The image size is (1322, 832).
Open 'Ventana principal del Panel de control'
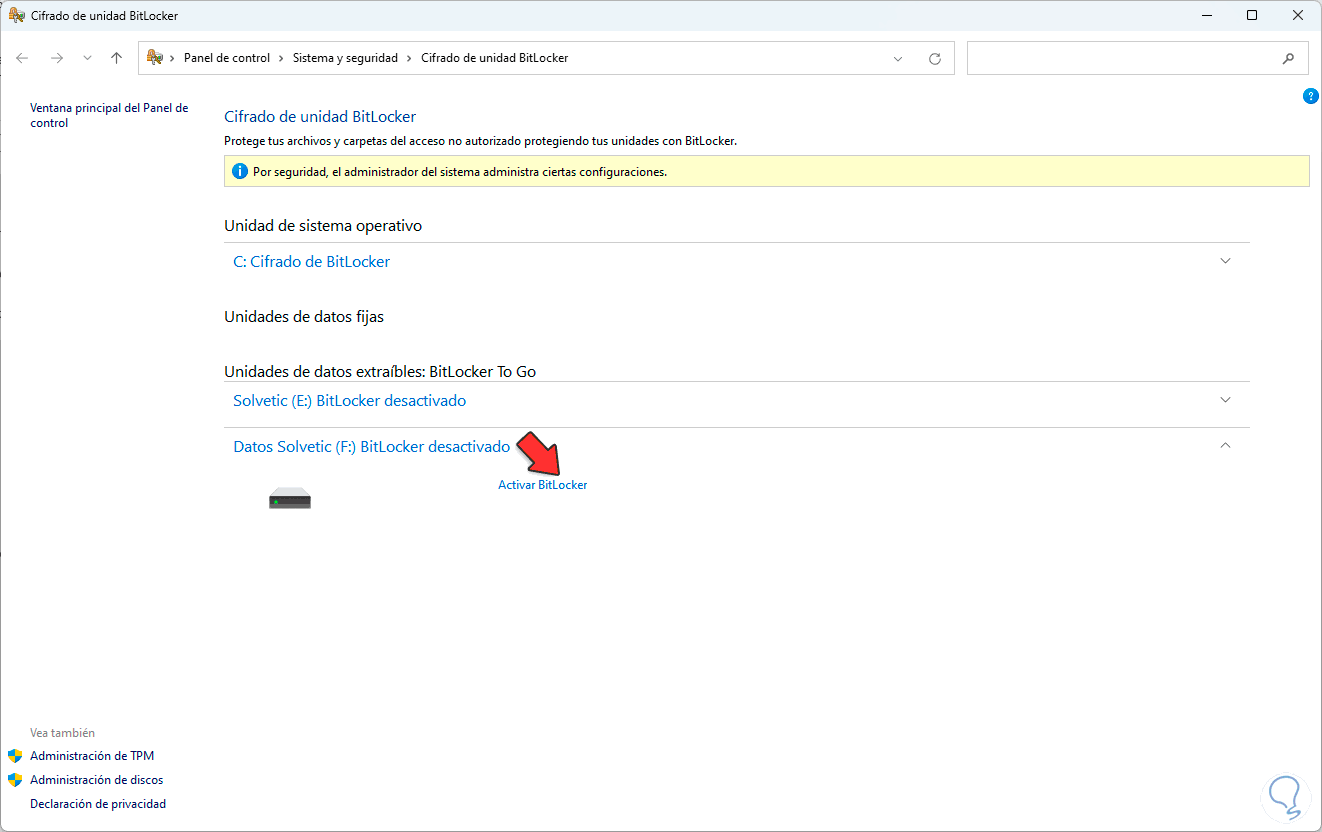pos(109,115)
